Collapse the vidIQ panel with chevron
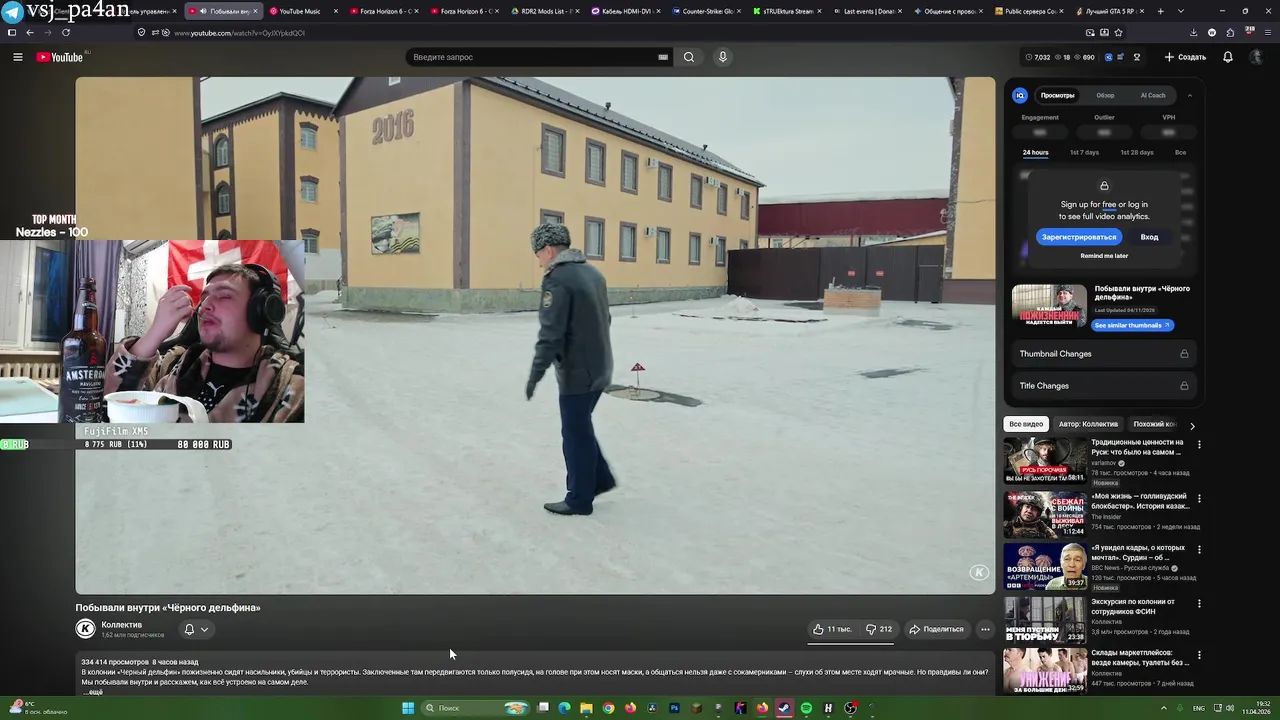The height and width of the screenshot is (720, 1280). pos(1189,95)
